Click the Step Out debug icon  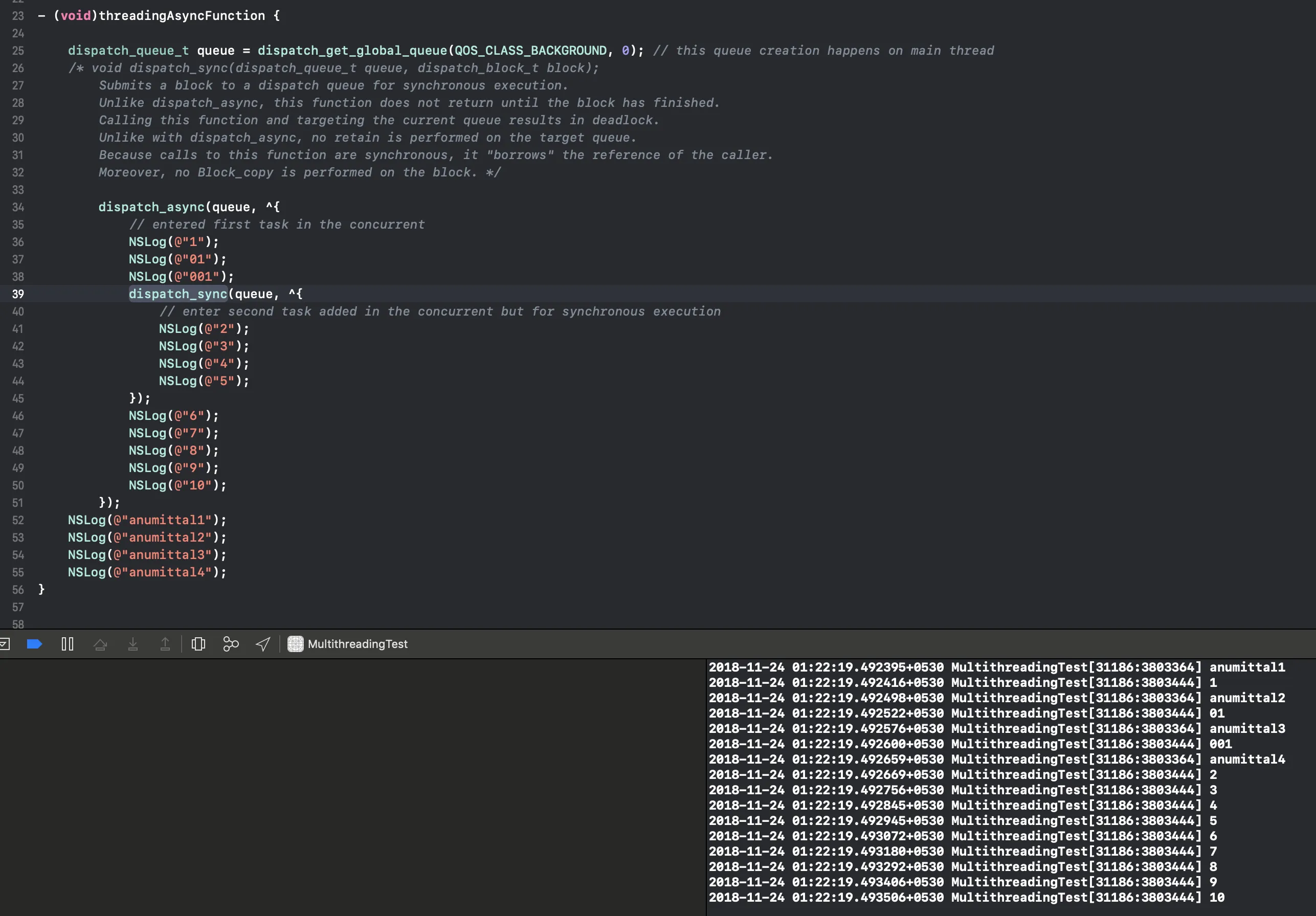165,644
